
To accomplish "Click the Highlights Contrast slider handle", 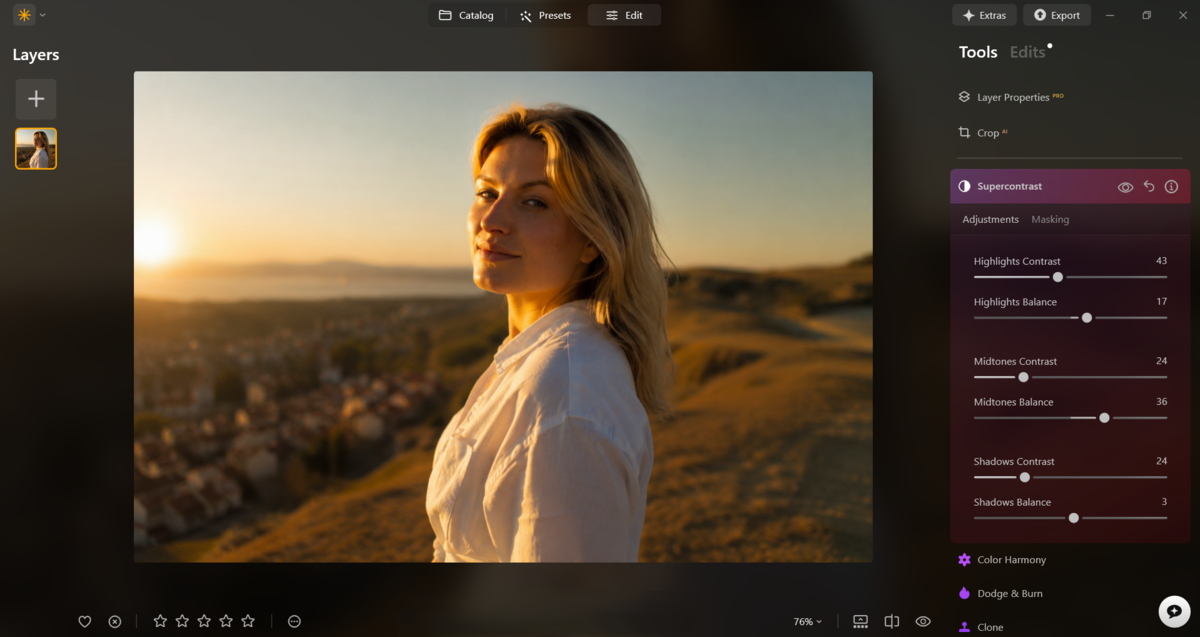I will click(1058, 277).
